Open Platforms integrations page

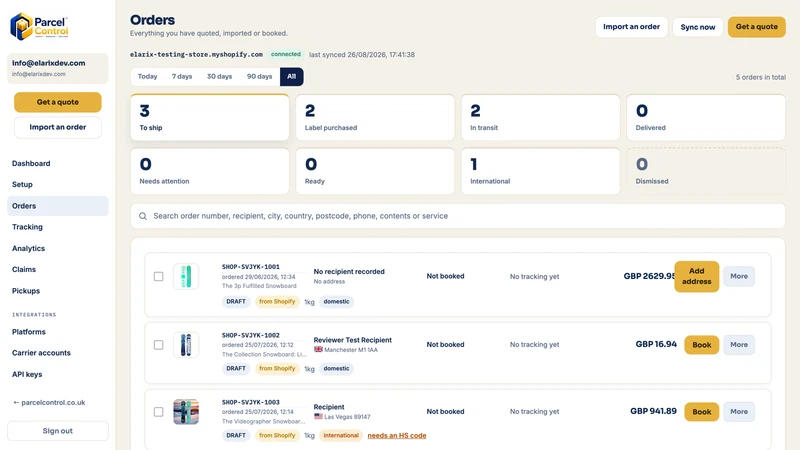coord(58,332)
